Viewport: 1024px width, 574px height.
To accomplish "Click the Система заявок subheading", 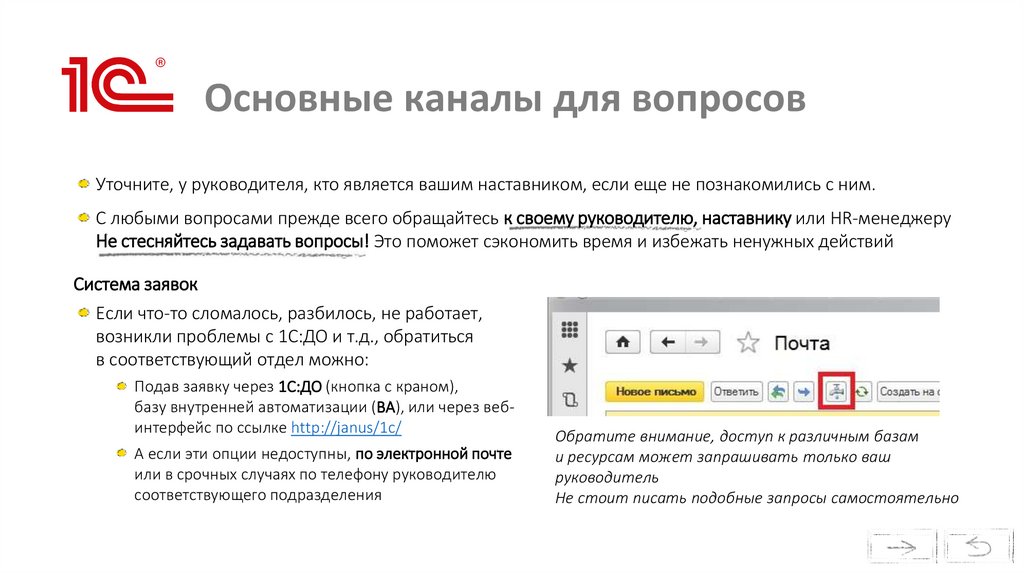I will pos(135,285).
